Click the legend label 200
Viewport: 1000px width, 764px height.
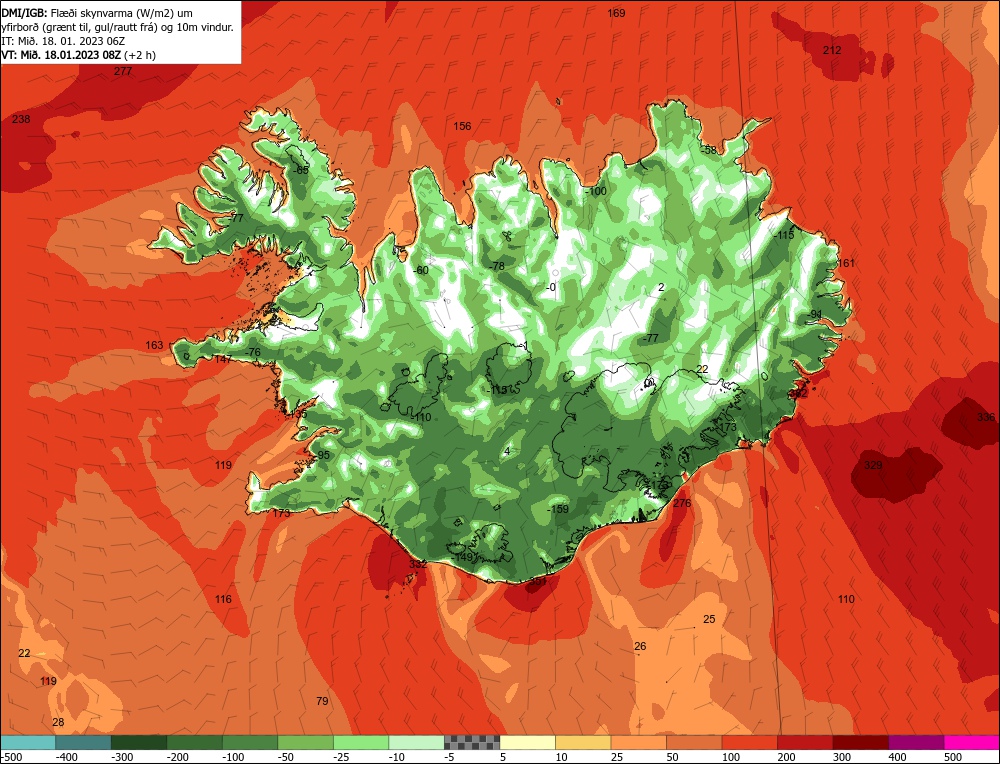click(786, 757)
